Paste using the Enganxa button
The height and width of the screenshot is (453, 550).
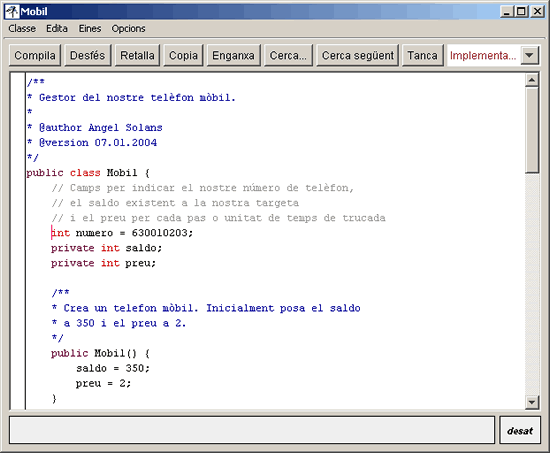(233, 55)
